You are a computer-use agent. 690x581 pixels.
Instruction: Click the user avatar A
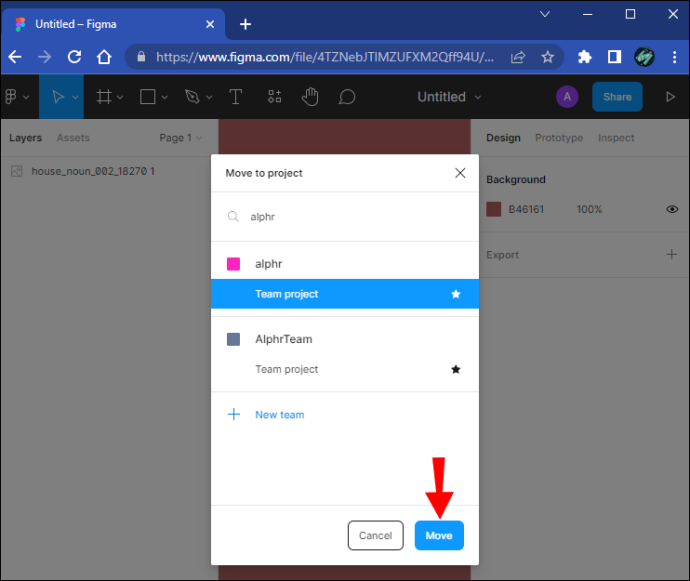(x=567, y=96)
